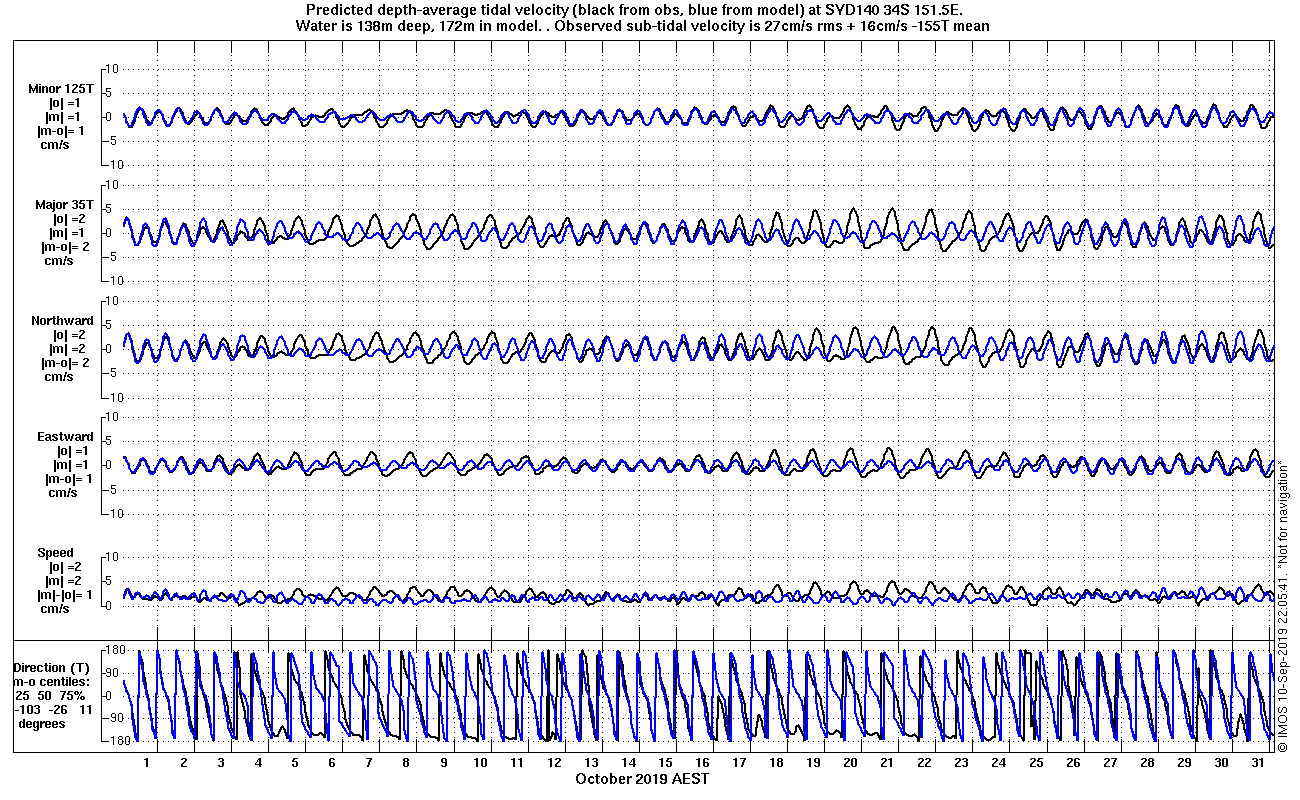Click the 'Northward' panel label
This screenshot has width=1300, height=800.
click(x=62, y=321)
